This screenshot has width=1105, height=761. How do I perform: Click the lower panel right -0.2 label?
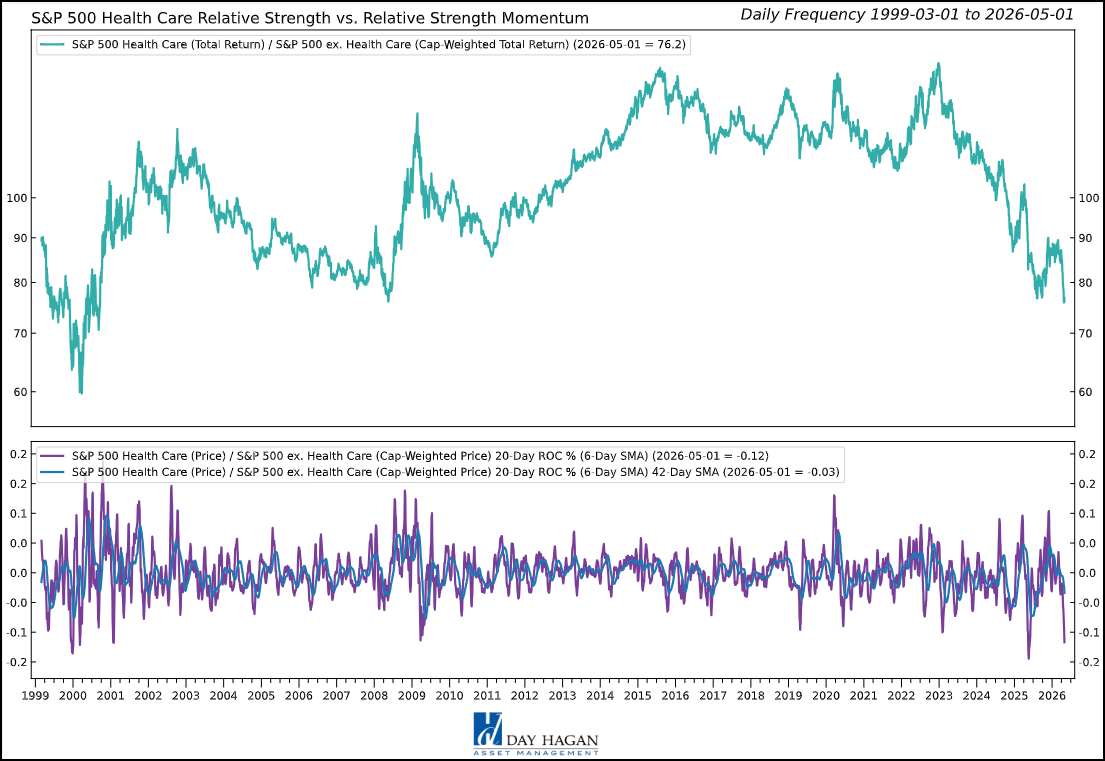[1089, 662]
